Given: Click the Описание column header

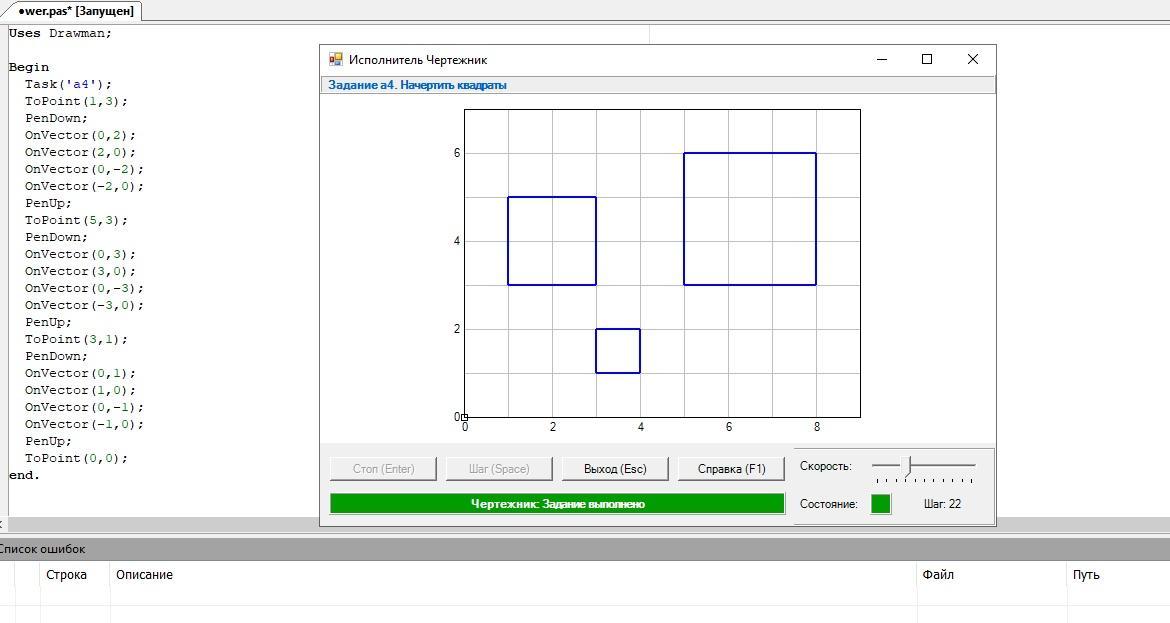Looking at the screenshot, I should [x=144, y=575].
